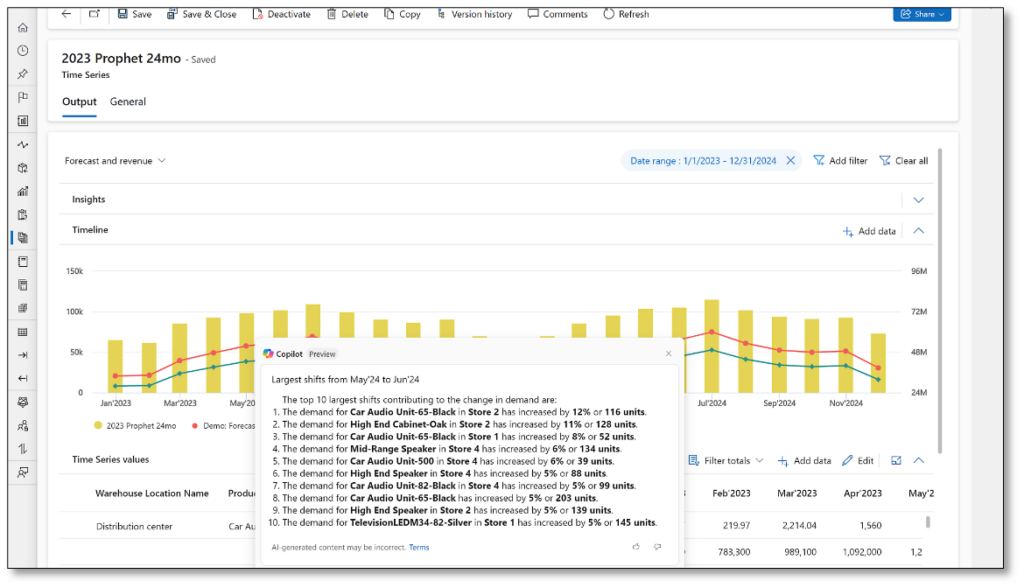Image resolution: width=1024 pixels, height=588 pixels.
Task: Click the Save icon in command bar
Action: (122, 14)
